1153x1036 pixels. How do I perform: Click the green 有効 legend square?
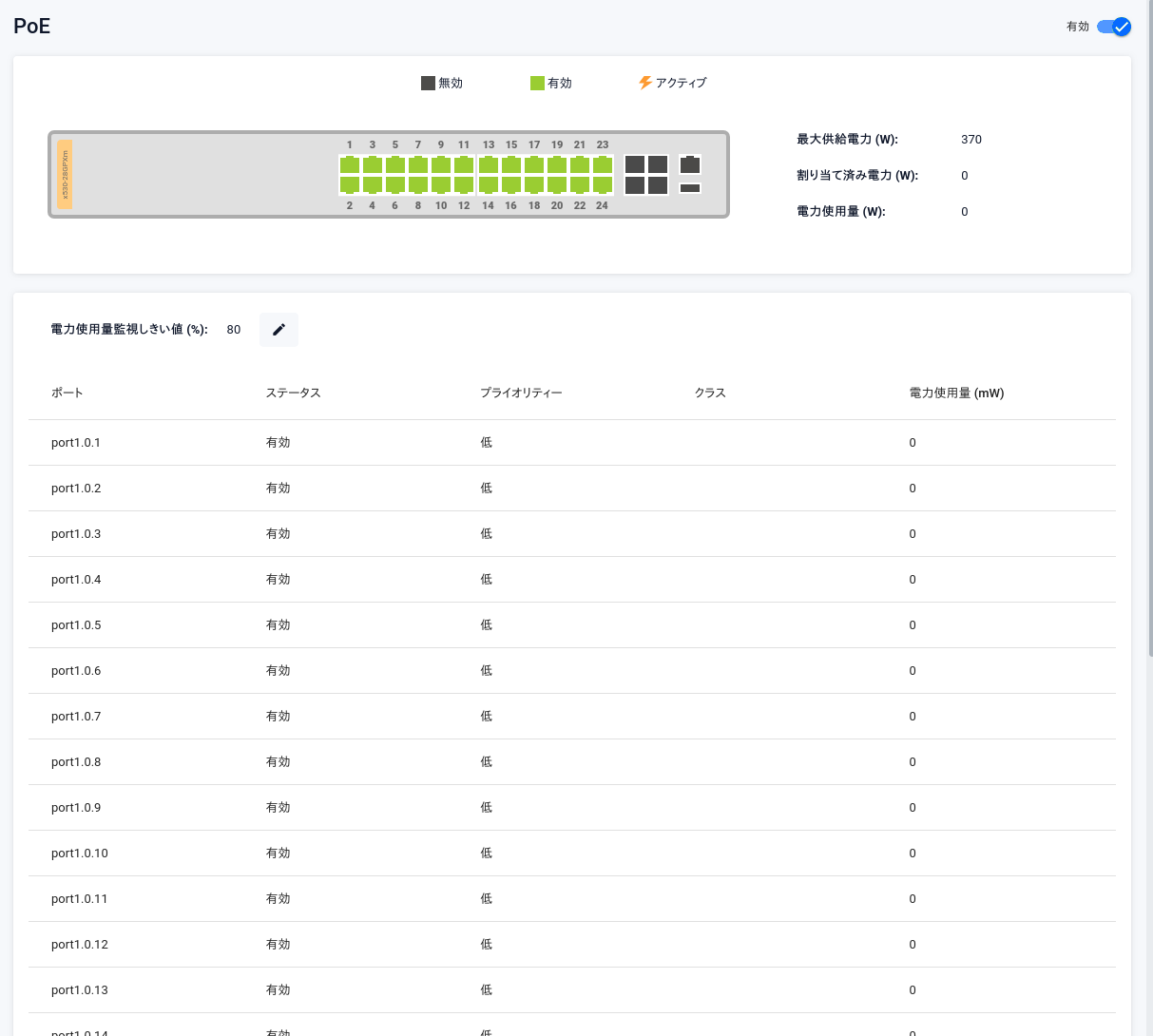point(537,84)
